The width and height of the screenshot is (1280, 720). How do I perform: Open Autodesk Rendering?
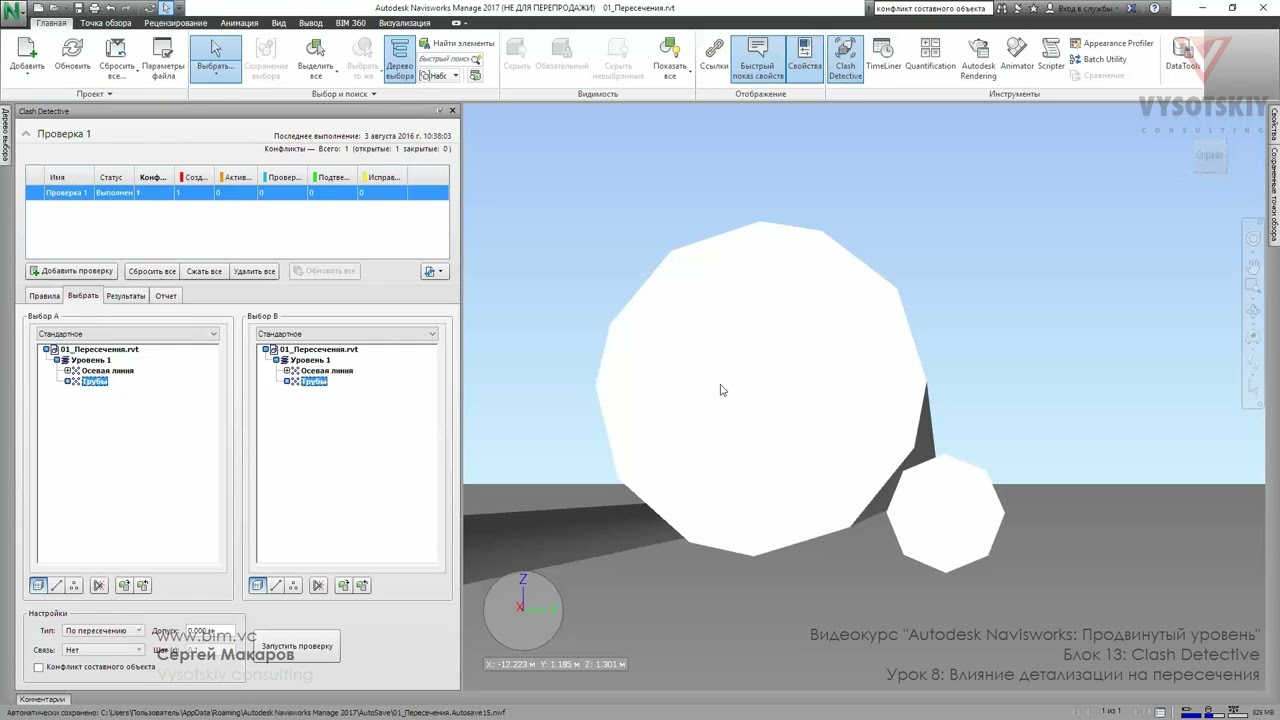978,59
